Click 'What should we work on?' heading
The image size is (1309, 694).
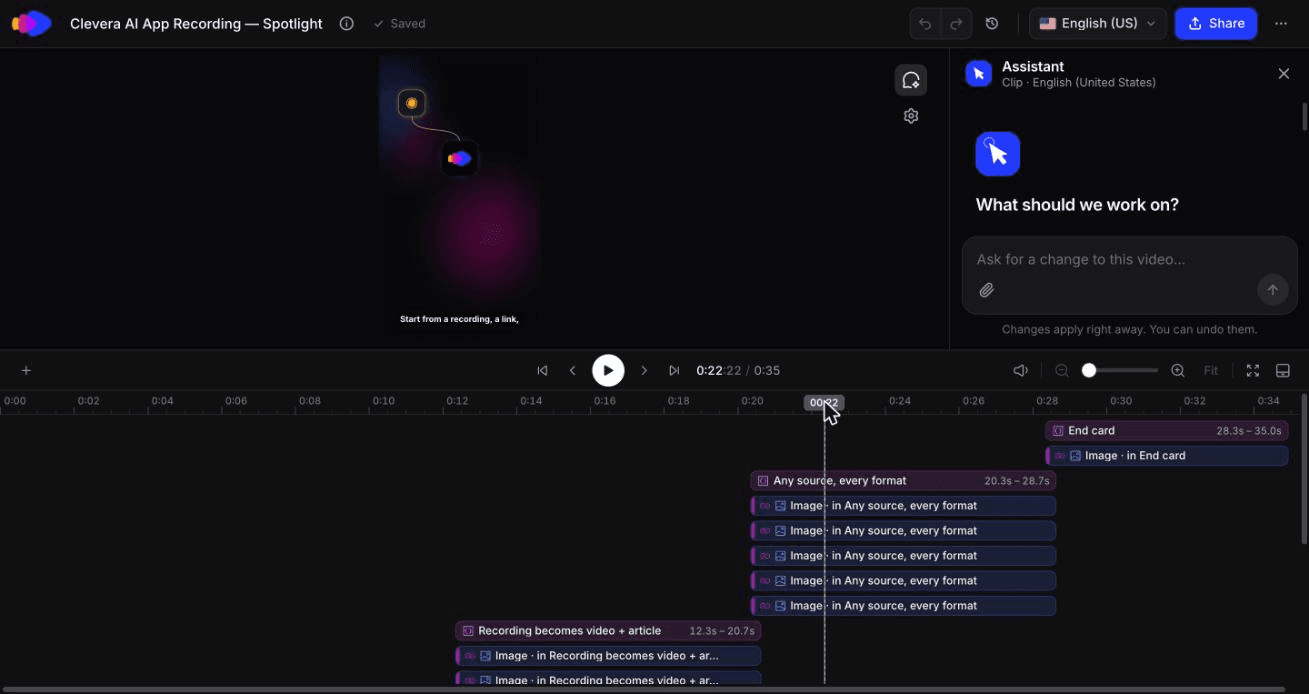click(x=1077, y=205)
